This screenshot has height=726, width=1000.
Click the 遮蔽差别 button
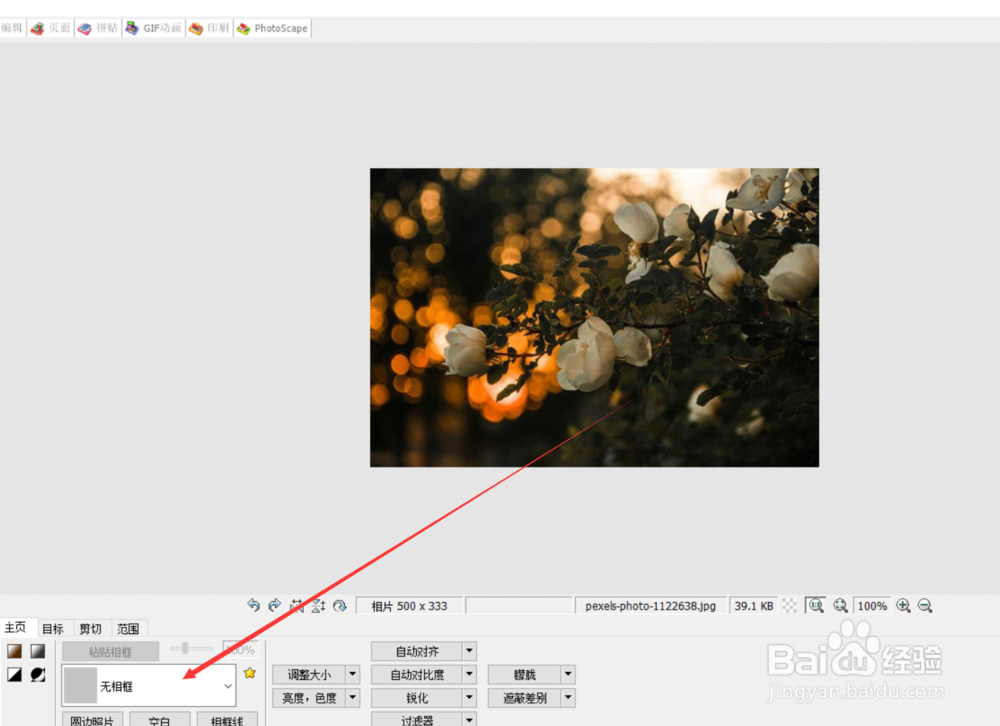tap(525, 698)
